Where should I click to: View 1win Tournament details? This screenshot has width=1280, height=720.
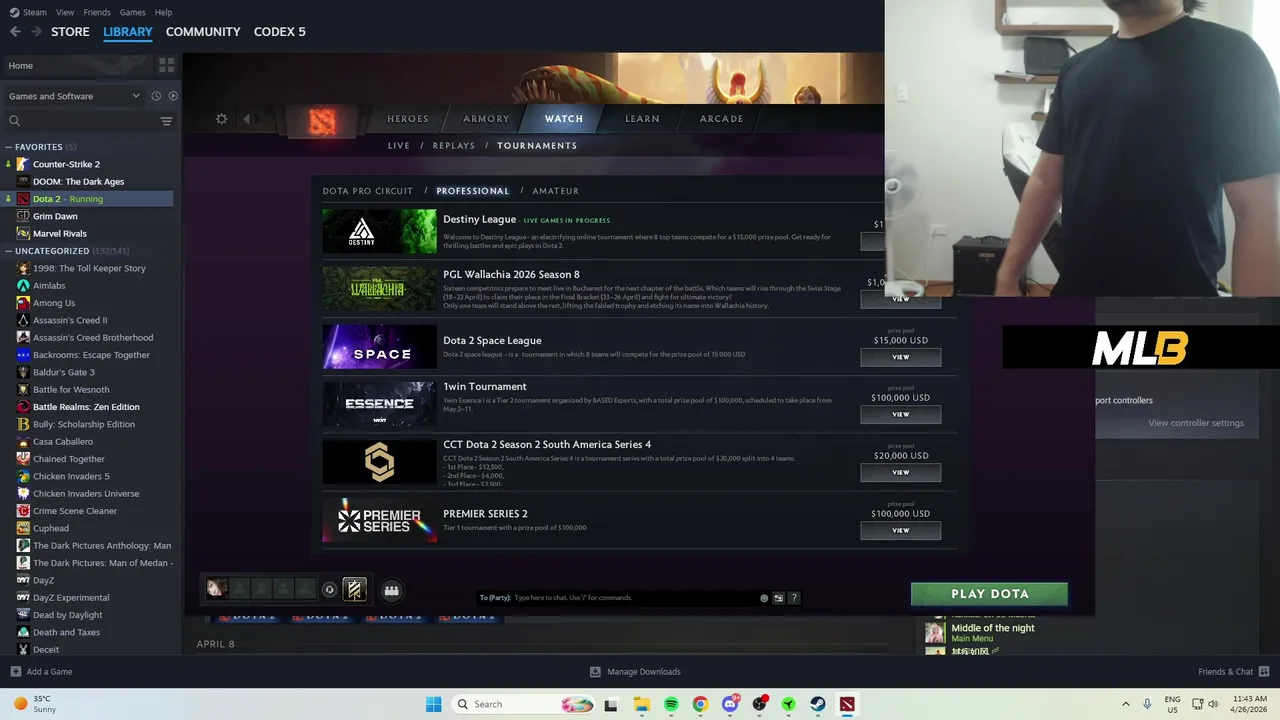point(901,414)
